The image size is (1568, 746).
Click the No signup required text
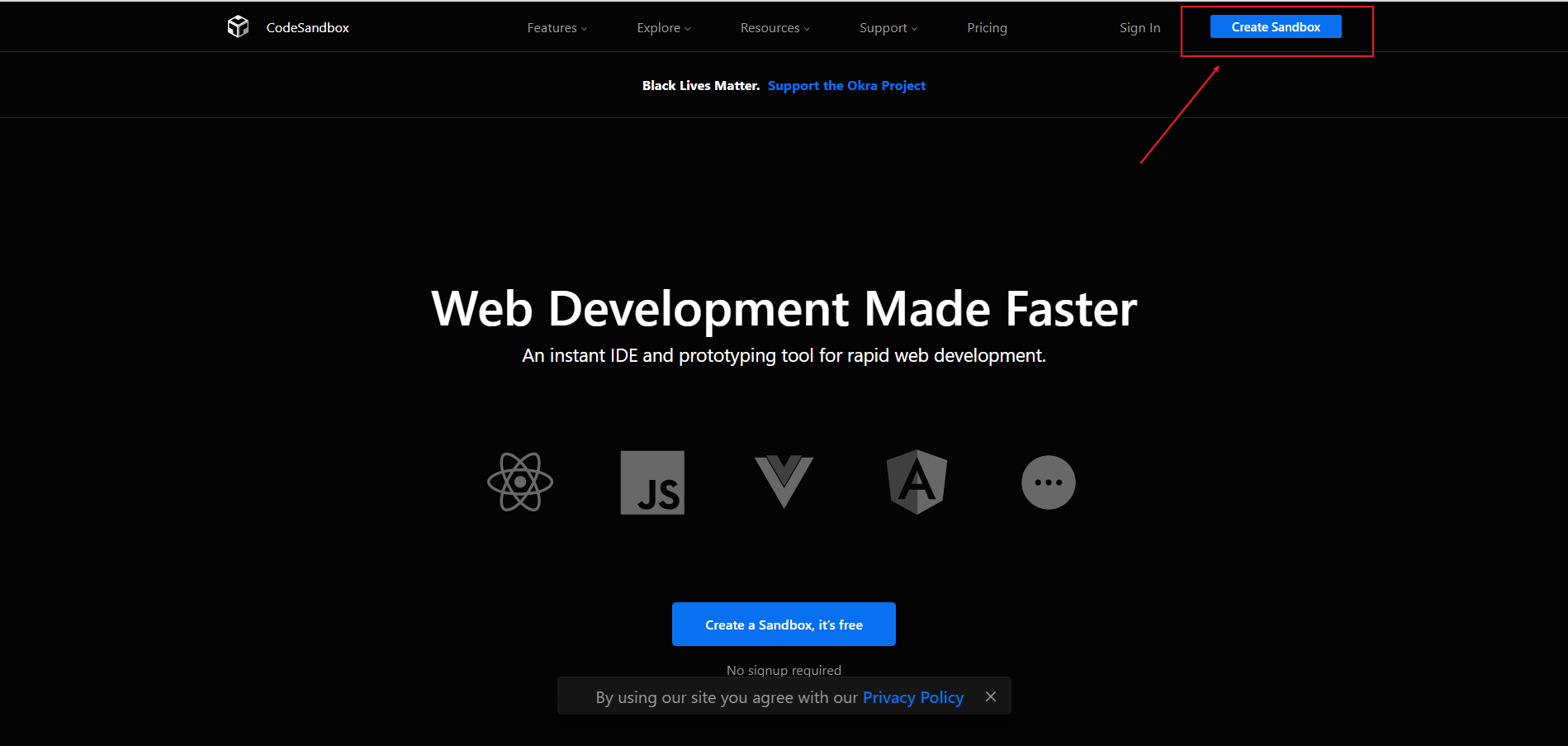pyautogui.click(x=784, y=670)
